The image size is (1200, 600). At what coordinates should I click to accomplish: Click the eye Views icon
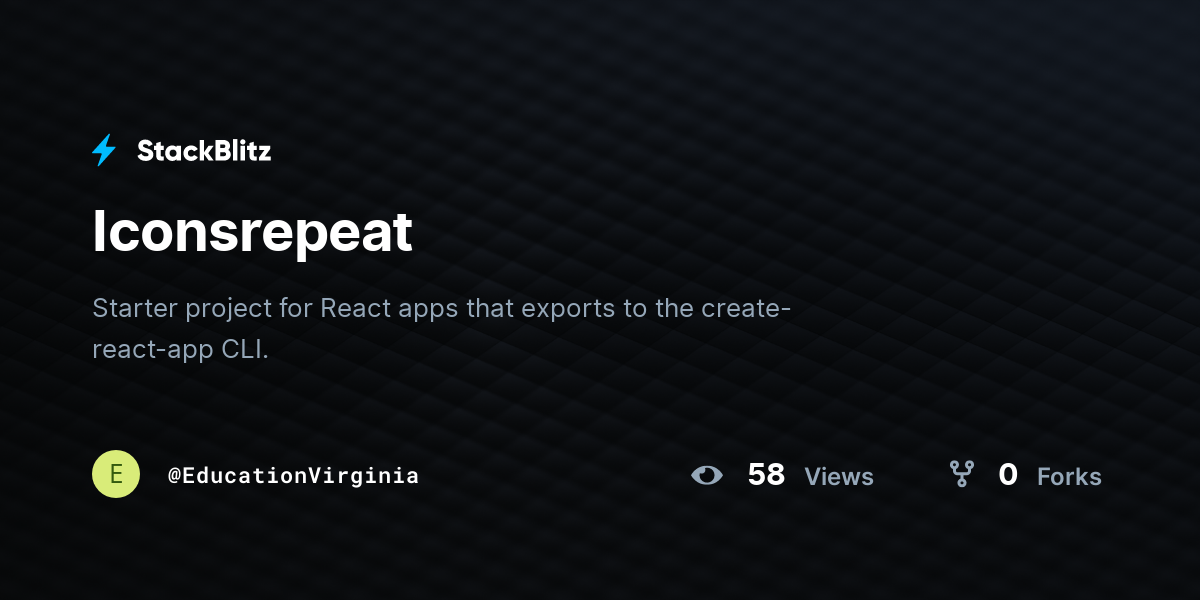coord(707,475)
